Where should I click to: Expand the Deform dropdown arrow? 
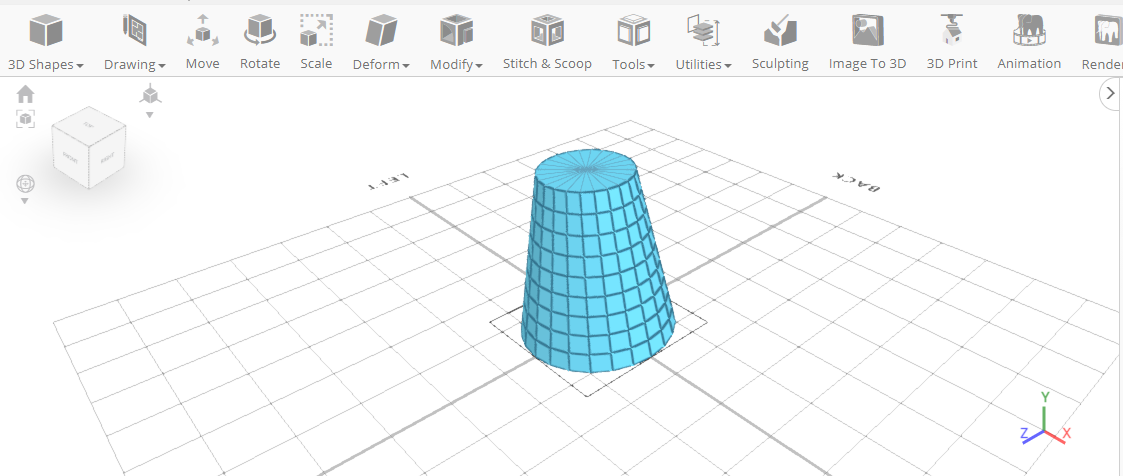tap(405, 66)
